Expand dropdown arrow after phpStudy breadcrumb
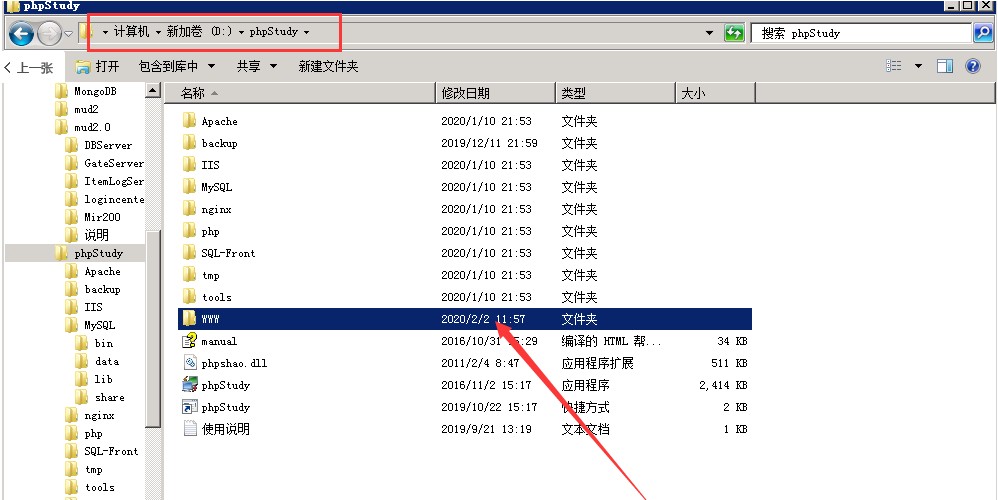This screenshot has height=500, width=998. click(306, 32)
